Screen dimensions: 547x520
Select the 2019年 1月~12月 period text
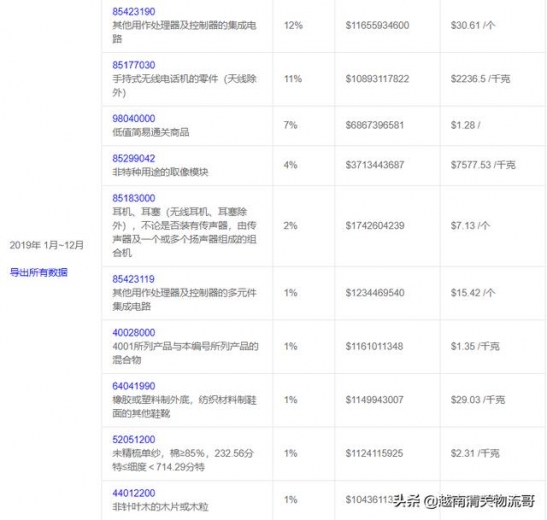47,245
